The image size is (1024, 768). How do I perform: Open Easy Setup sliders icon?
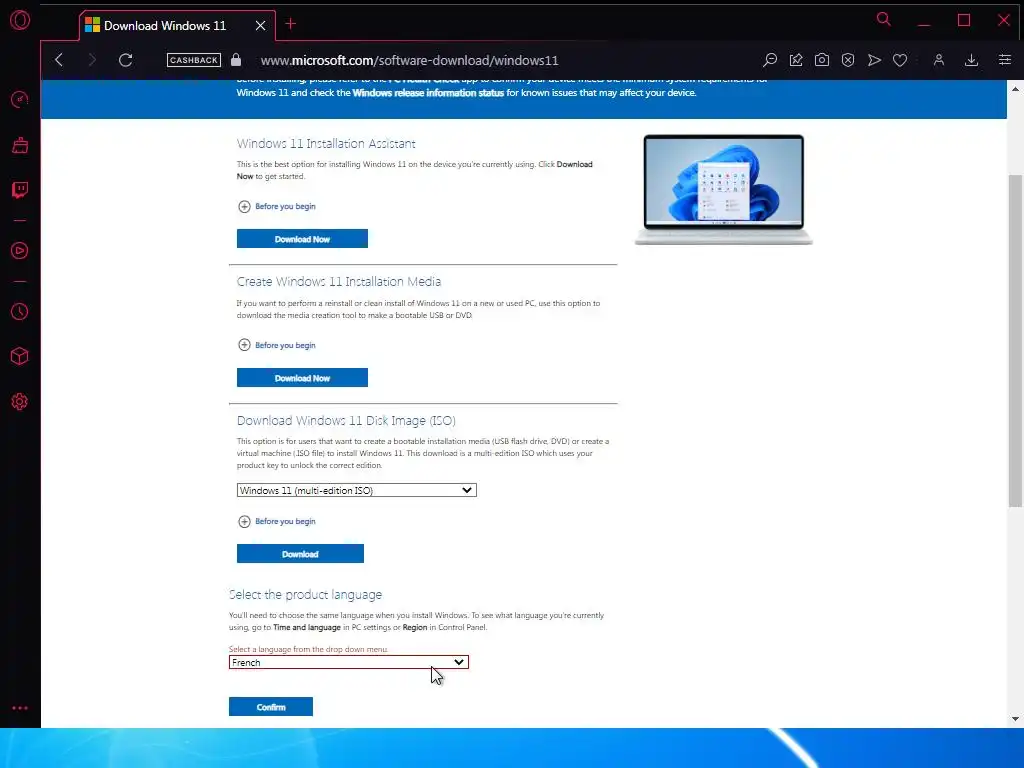coord(1004,60)
